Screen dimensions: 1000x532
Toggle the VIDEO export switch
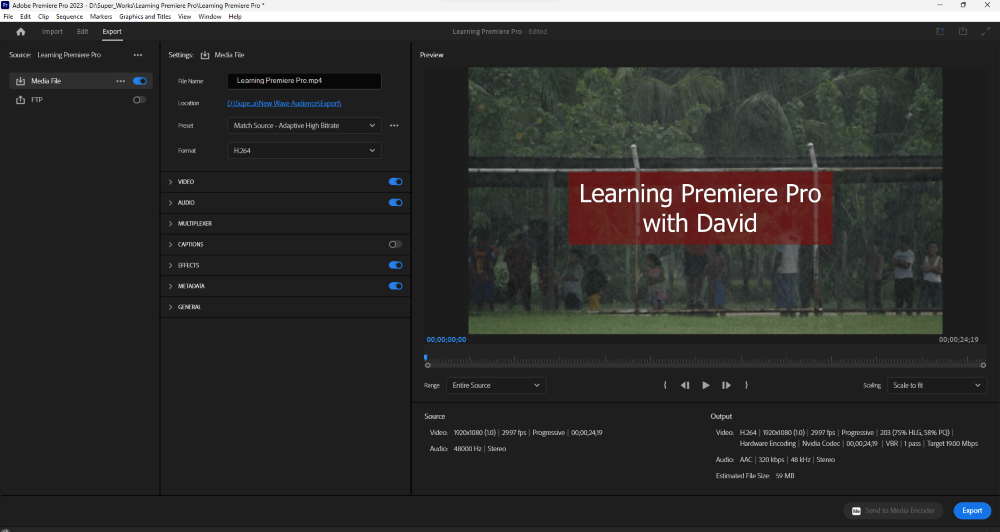(395, 182)
